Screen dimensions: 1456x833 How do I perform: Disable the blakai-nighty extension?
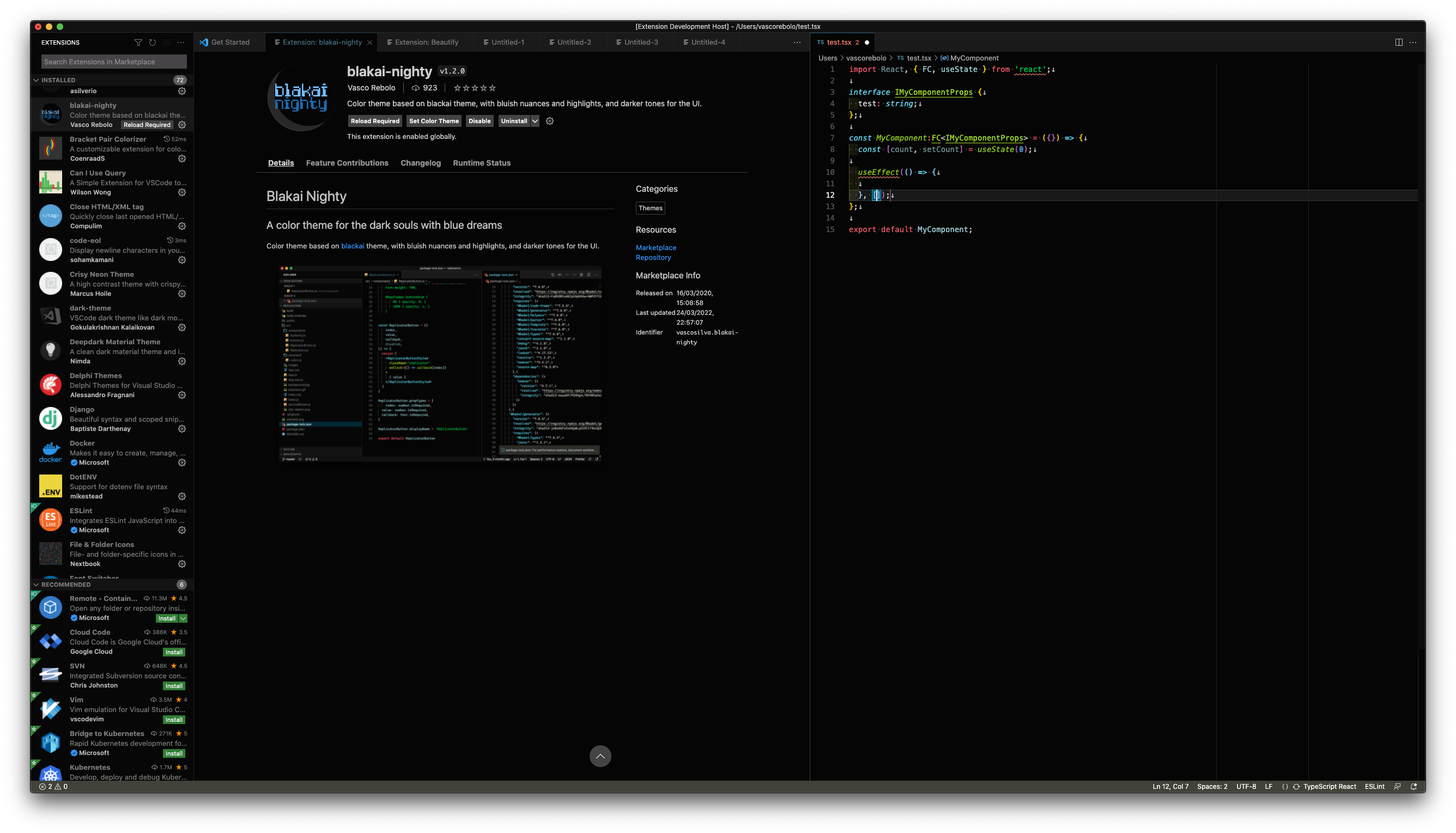(479, 121)
